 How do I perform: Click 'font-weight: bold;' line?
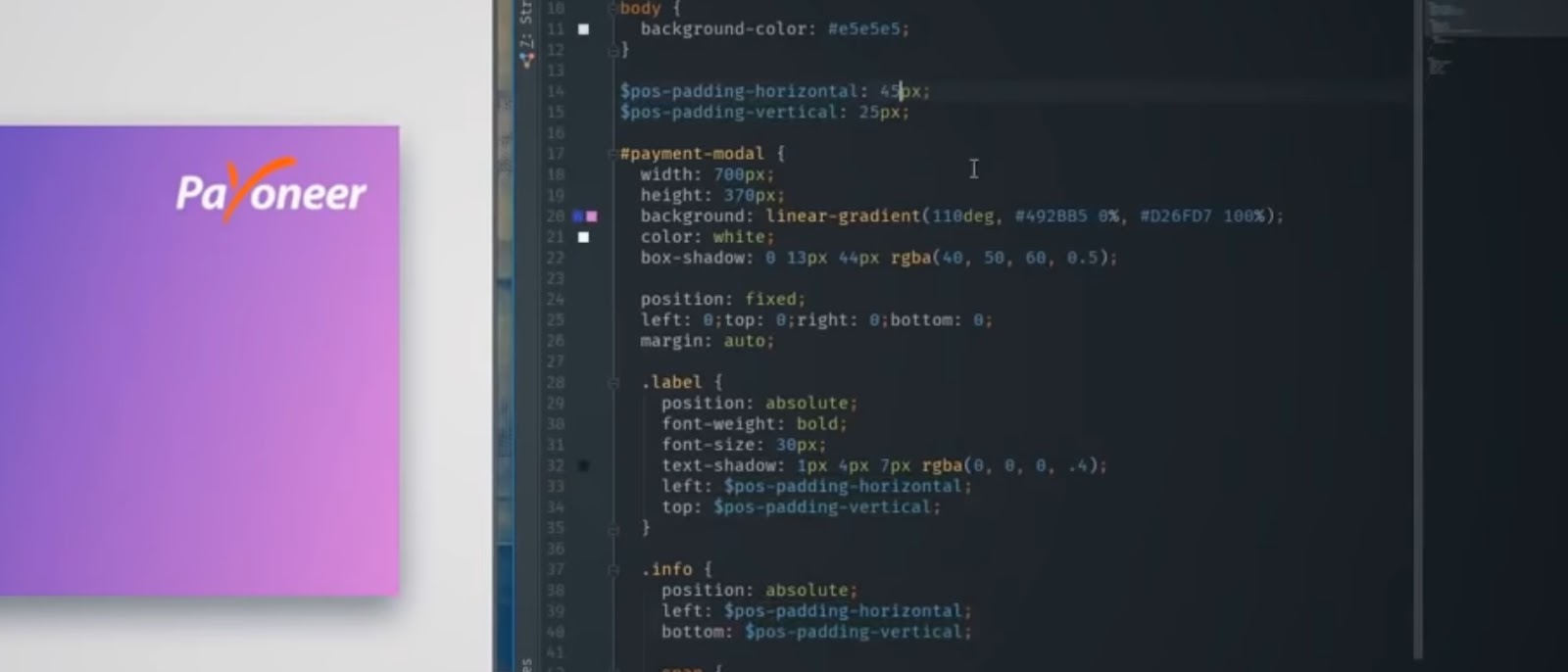(754, 424)
